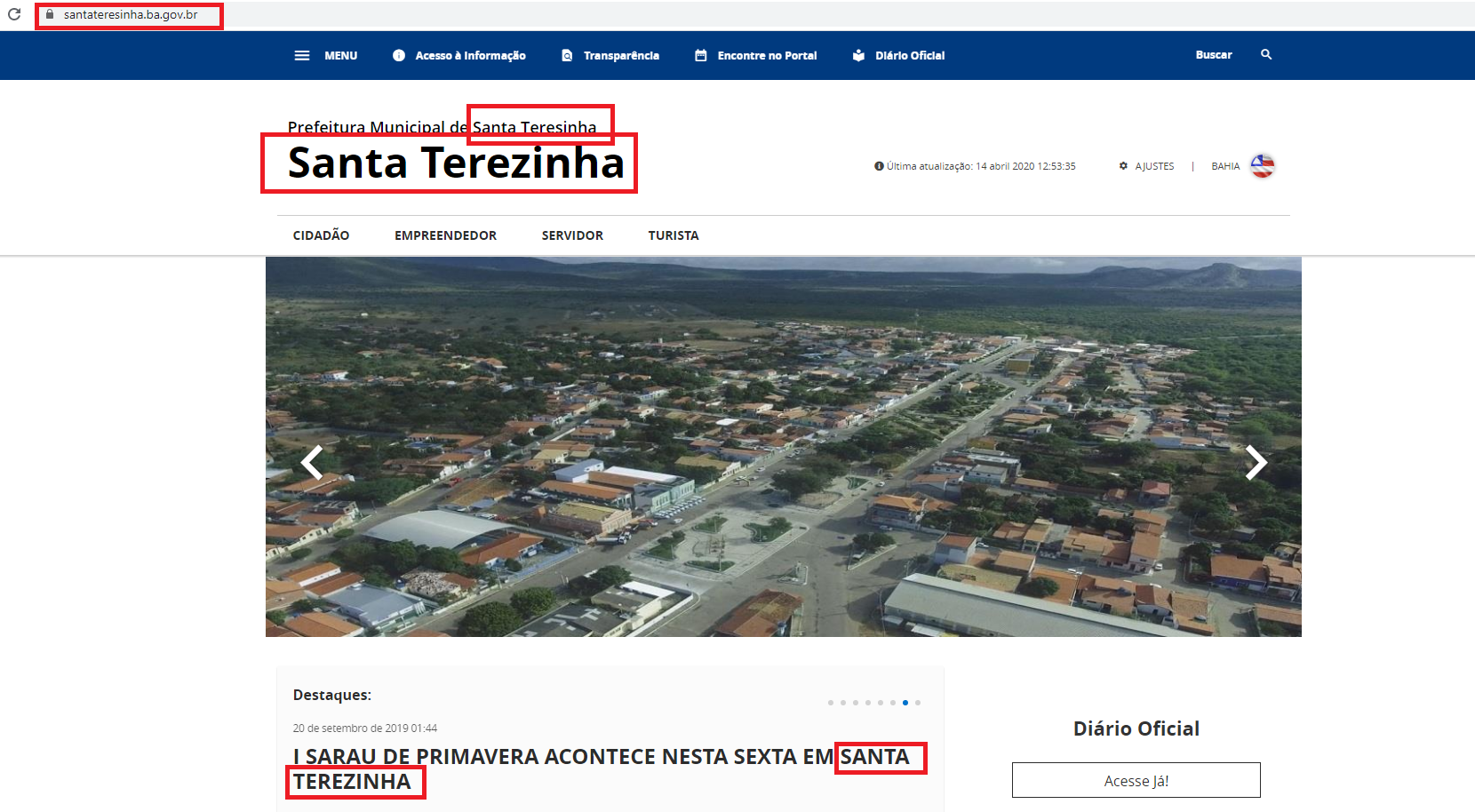Click the Acesso à Informação info icon
The height and width of the screenshot is (812, 1475).
tap(399, 55)
